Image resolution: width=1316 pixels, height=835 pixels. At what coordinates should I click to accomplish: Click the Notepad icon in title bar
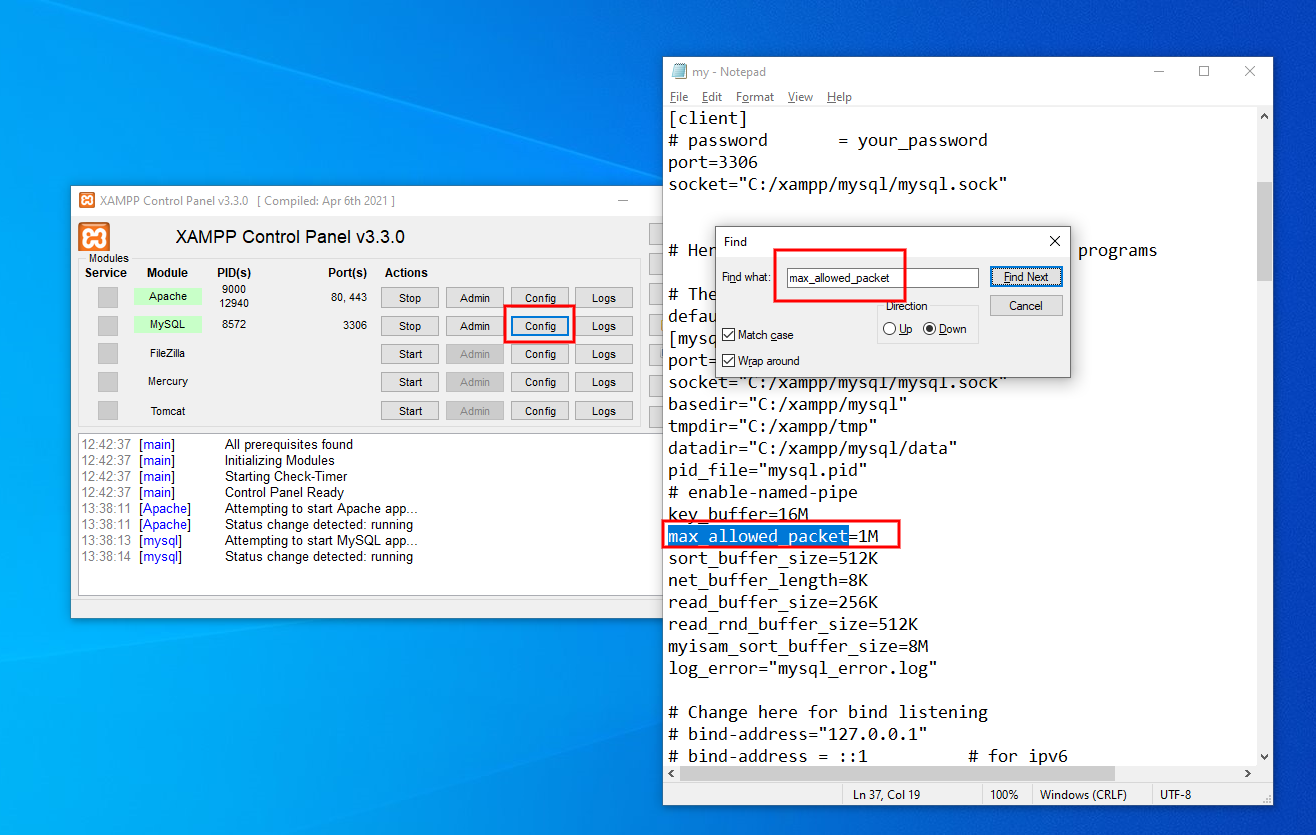coord(679,72)
